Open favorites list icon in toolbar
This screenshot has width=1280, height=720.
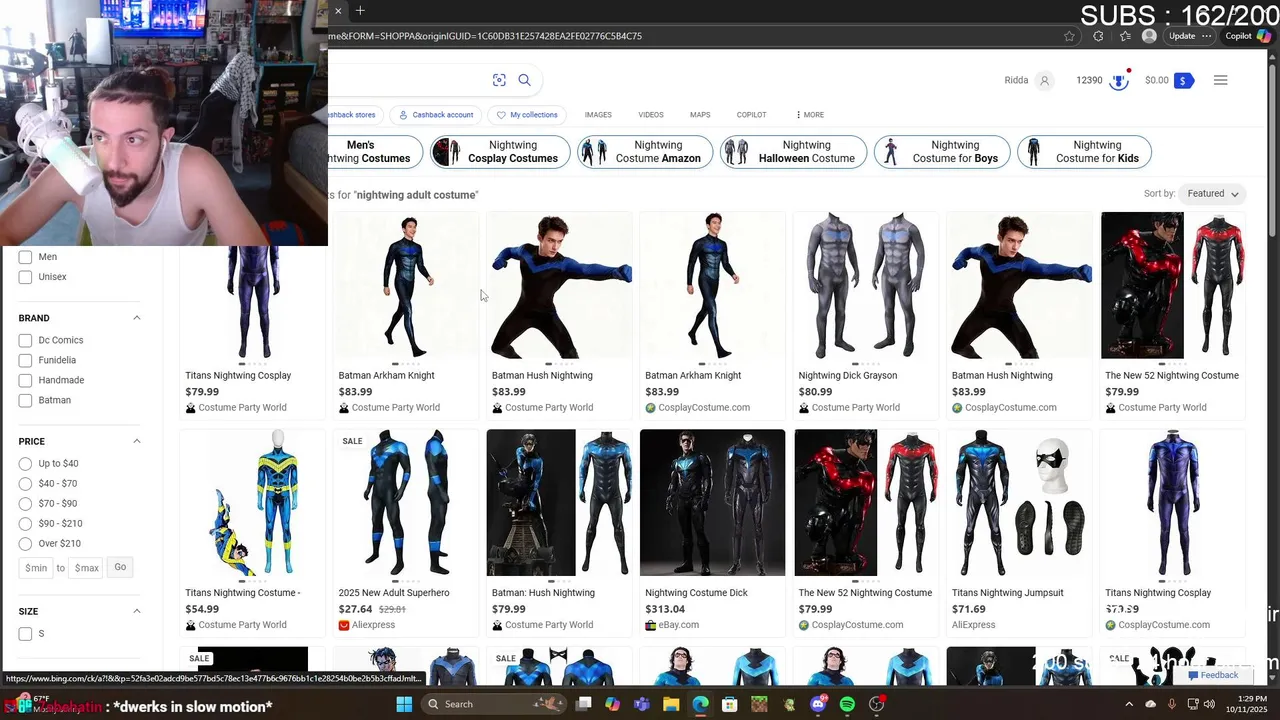coord(1125,36)
